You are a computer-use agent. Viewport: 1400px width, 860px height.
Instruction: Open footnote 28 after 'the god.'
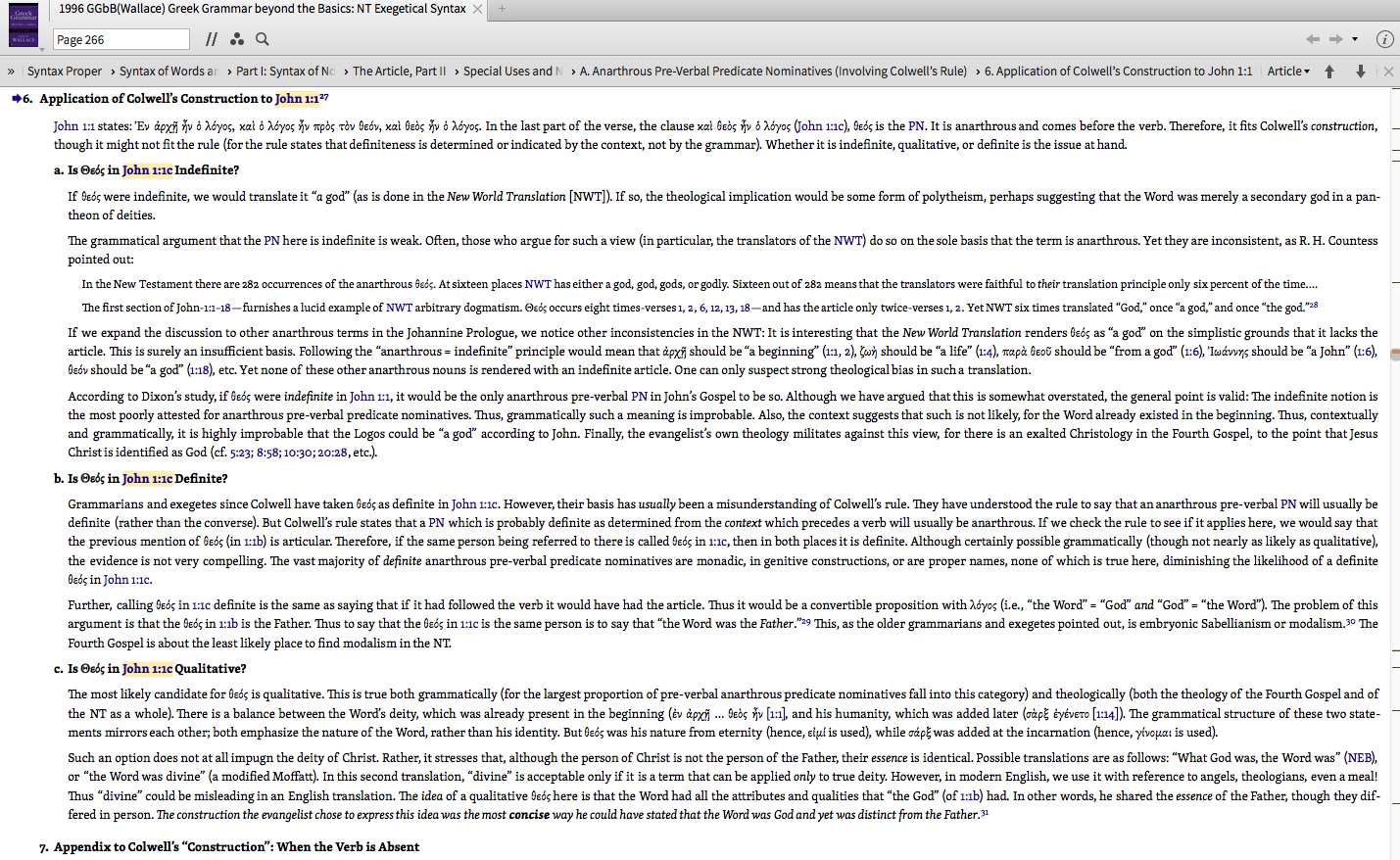(x=1314, y=305)
